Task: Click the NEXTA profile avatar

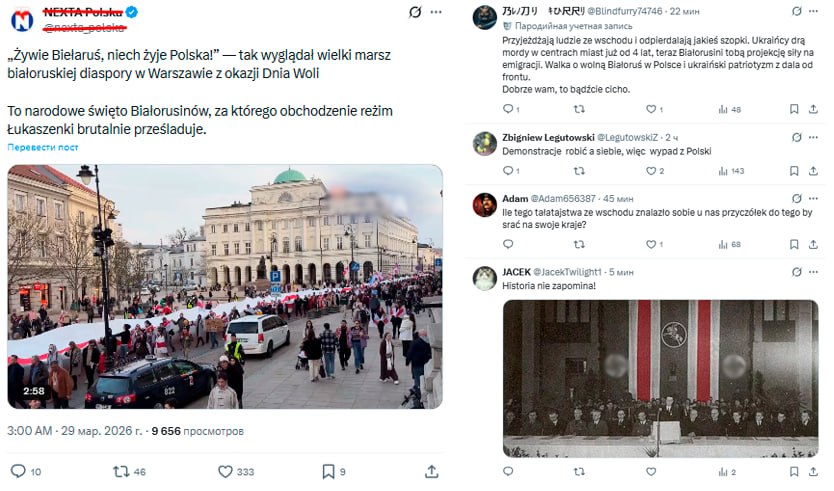Action: coord(22,20)
